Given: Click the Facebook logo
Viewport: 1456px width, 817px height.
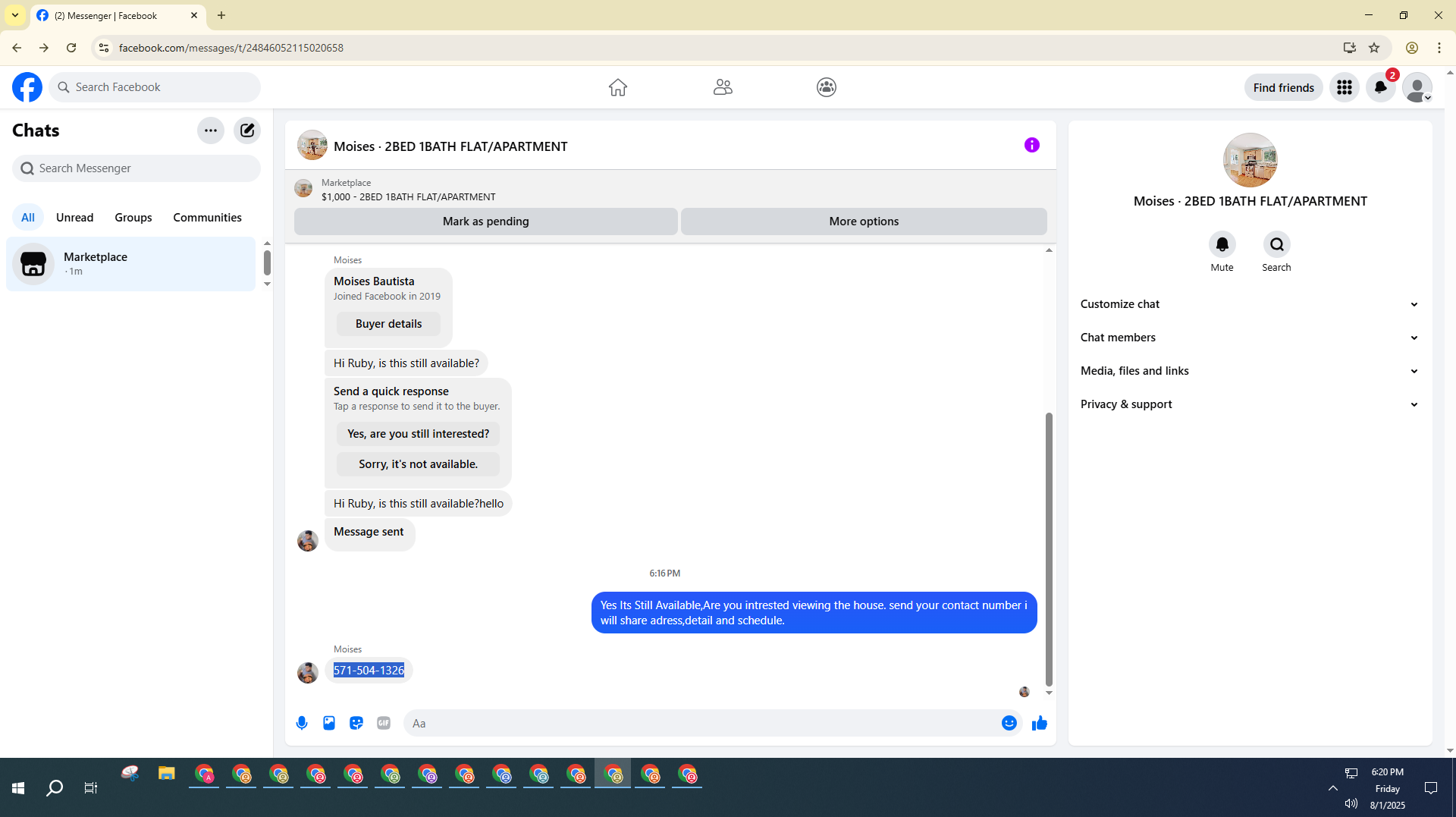Looking at the screenshot, I should 27,87.
